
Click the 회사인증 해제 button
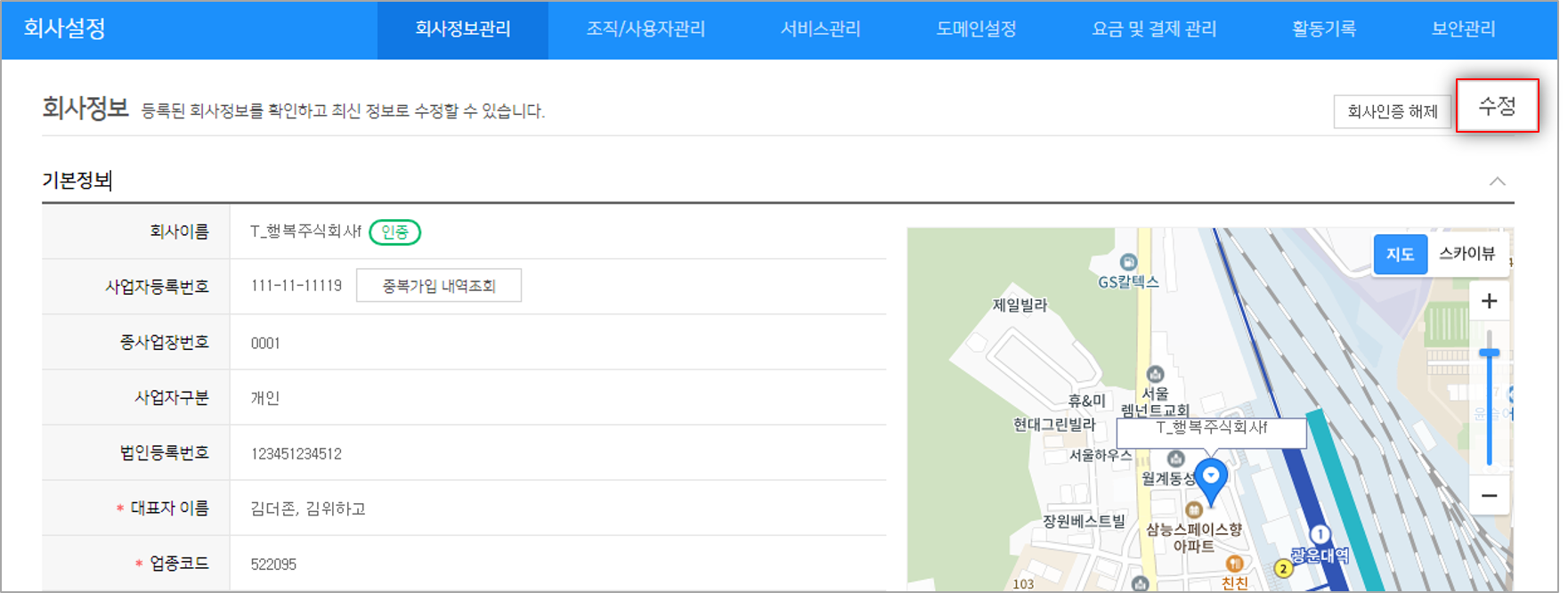click(1392, 111)
